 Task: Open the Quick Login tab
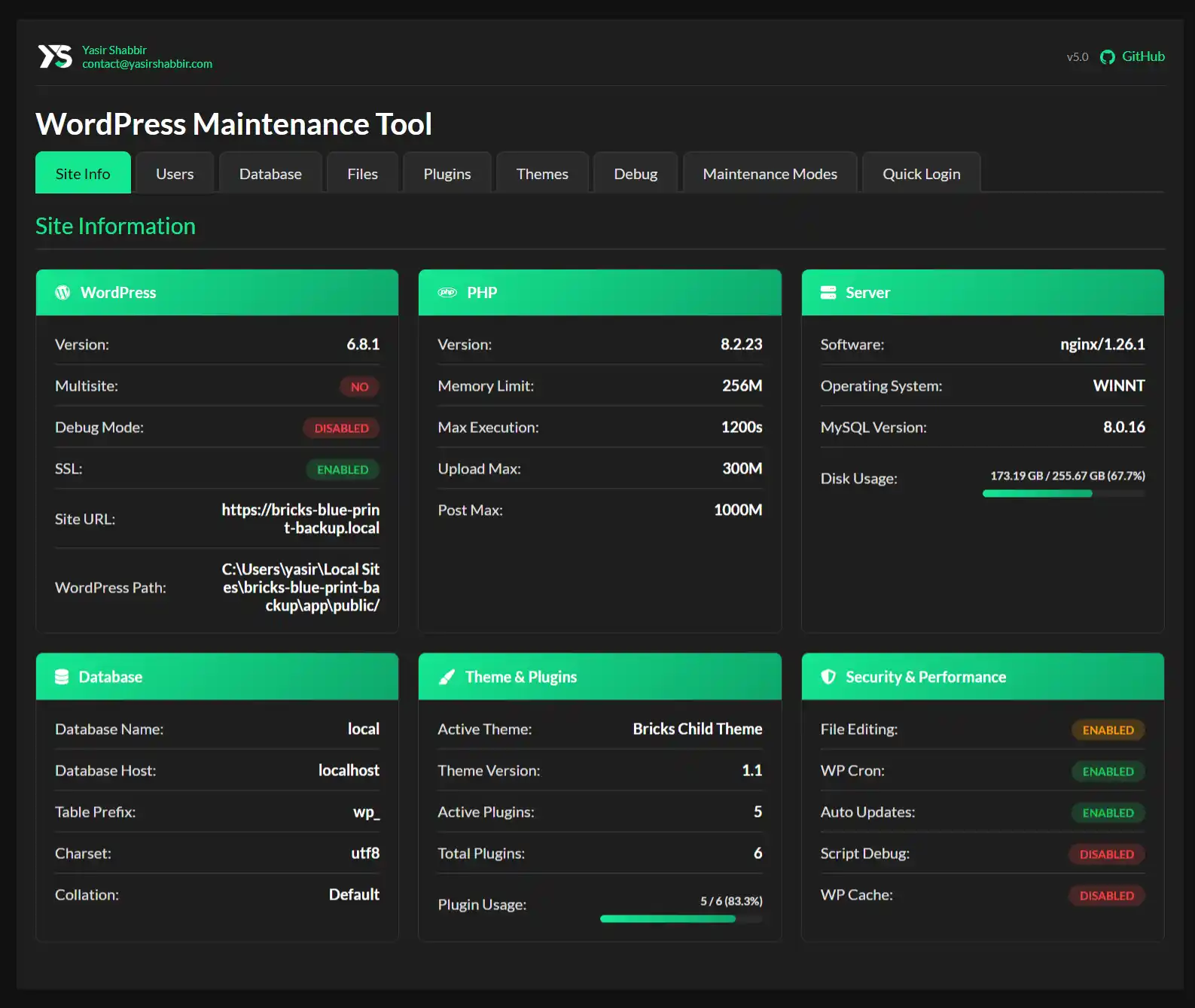click(922, 173)
